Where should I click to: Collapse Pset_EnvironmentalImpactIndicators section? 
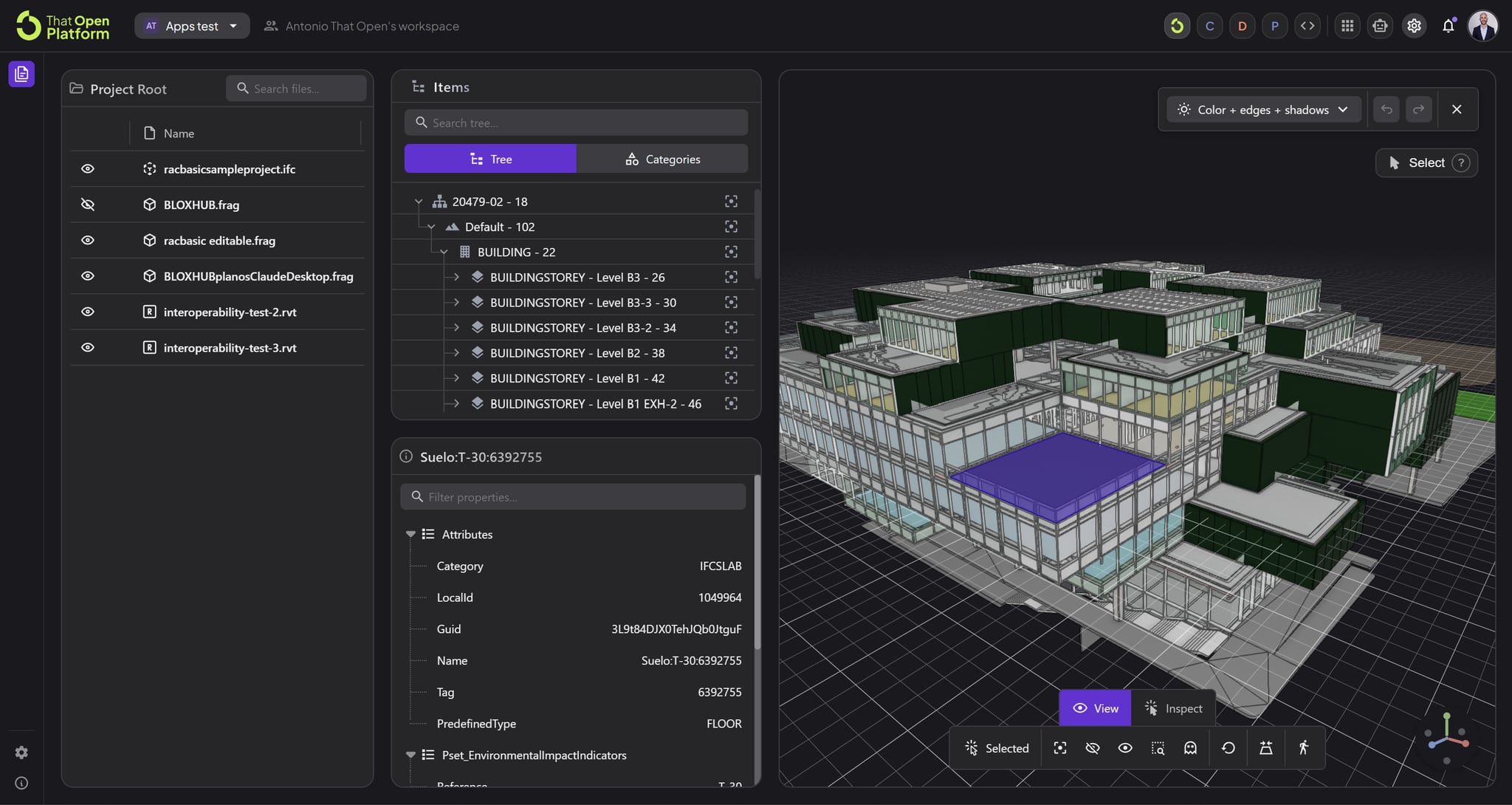tap(410, 755)
